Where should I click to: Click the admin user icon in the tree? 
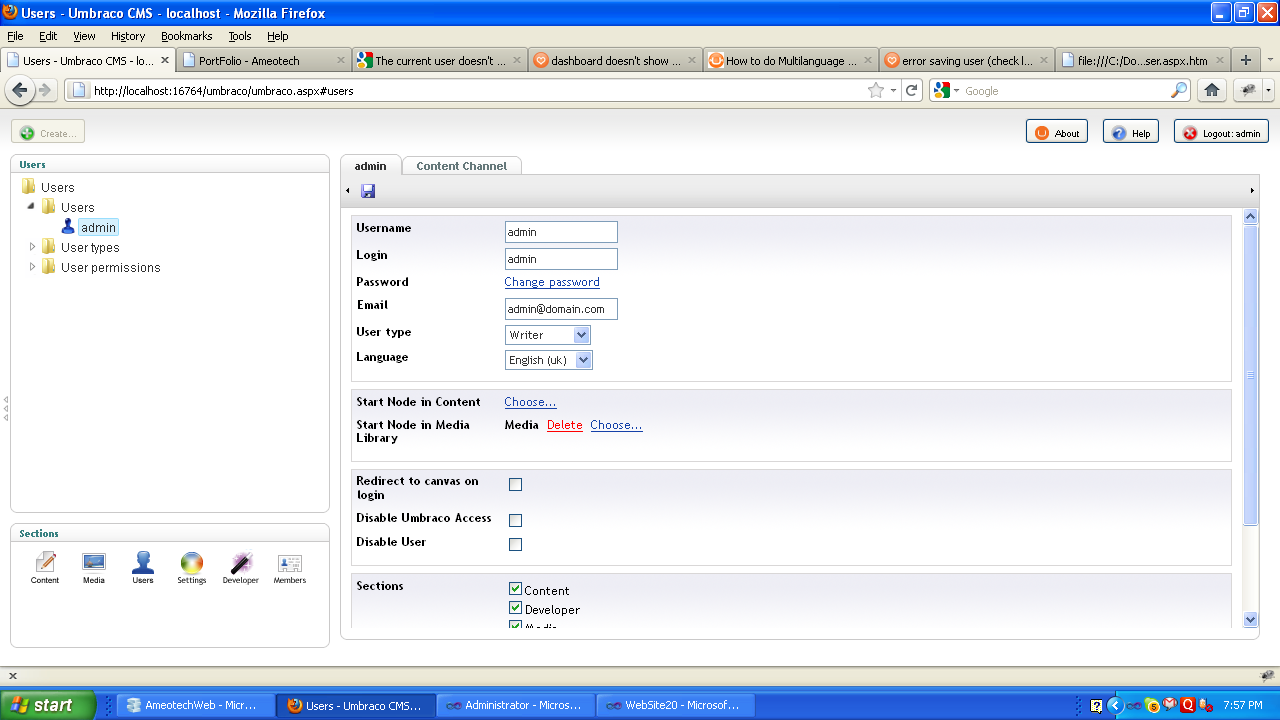tap(68, 227)
